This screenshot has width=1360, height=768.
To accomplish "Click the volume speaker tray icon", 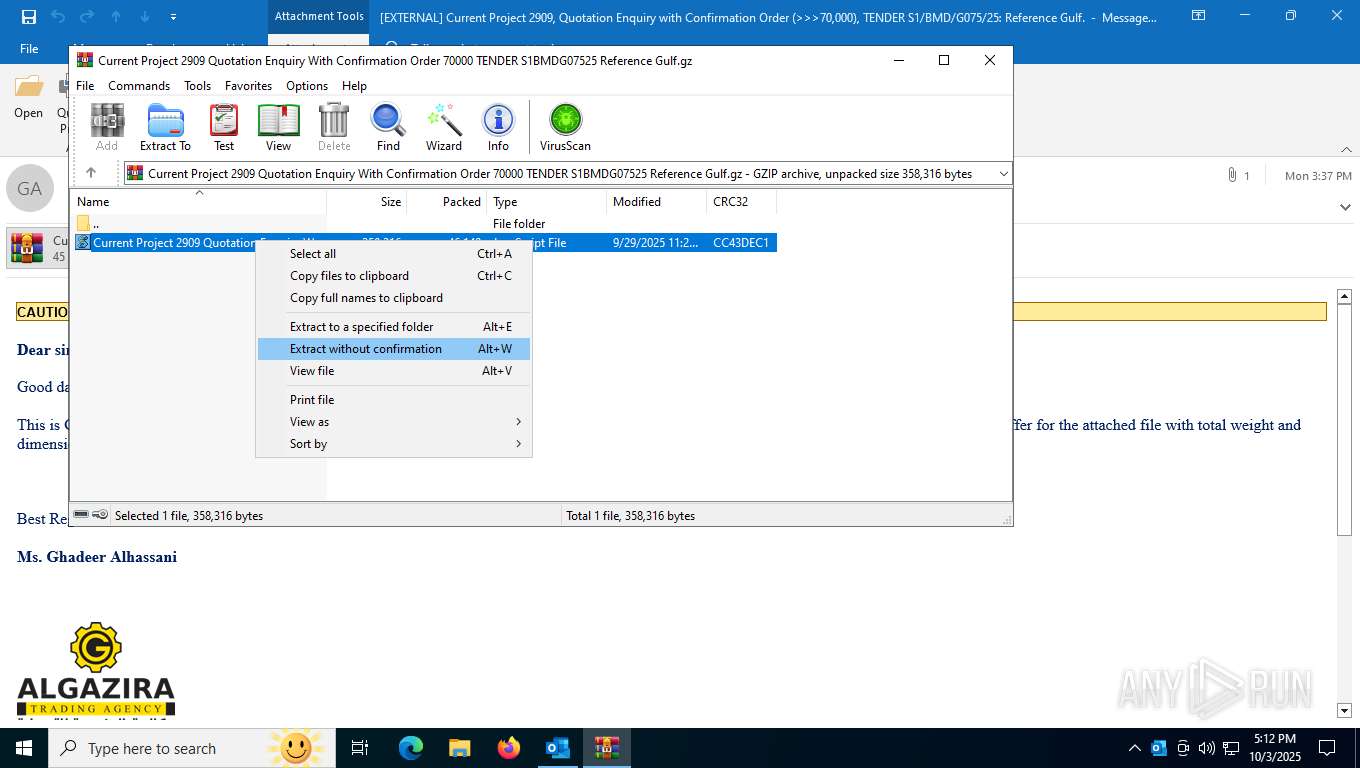I will (x=1207, y=748).
